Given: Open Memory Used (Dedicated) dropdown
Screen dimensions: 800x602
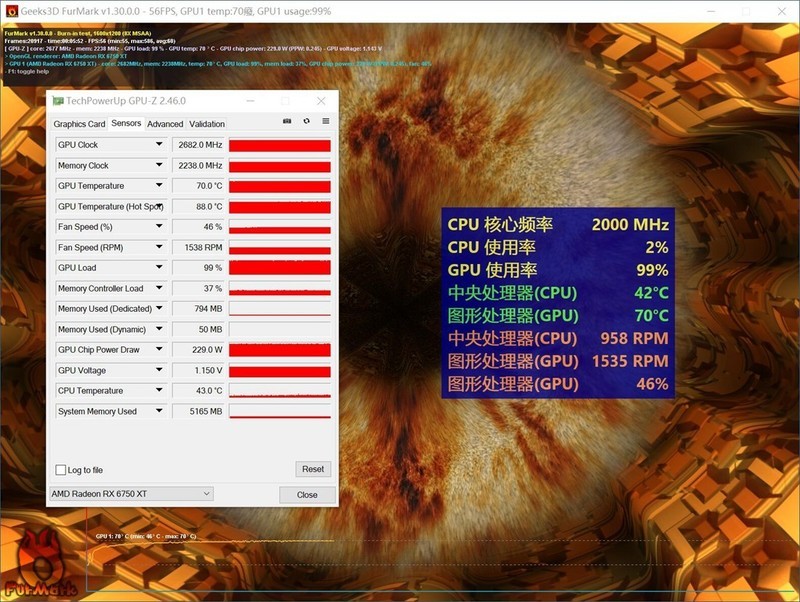Looking at the screenshot, I should click(x=159, y=308).
